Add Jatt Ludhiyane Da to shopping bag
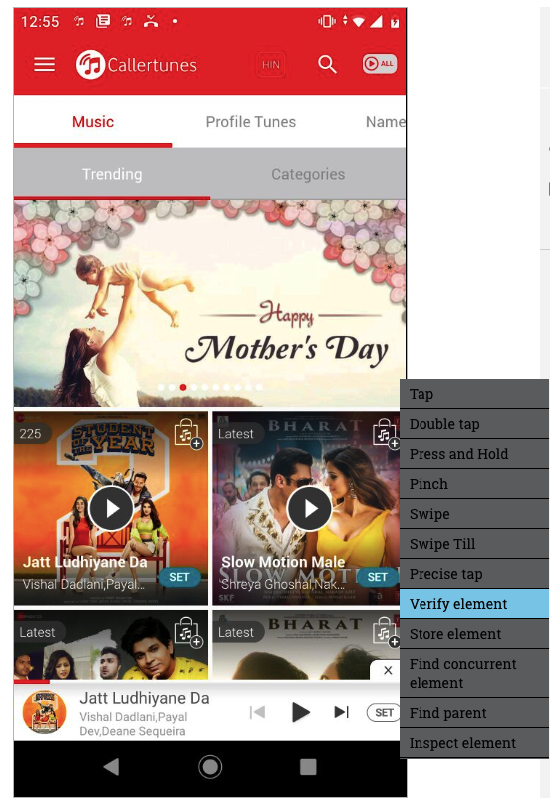550x806 pixels. click(188, 434)
